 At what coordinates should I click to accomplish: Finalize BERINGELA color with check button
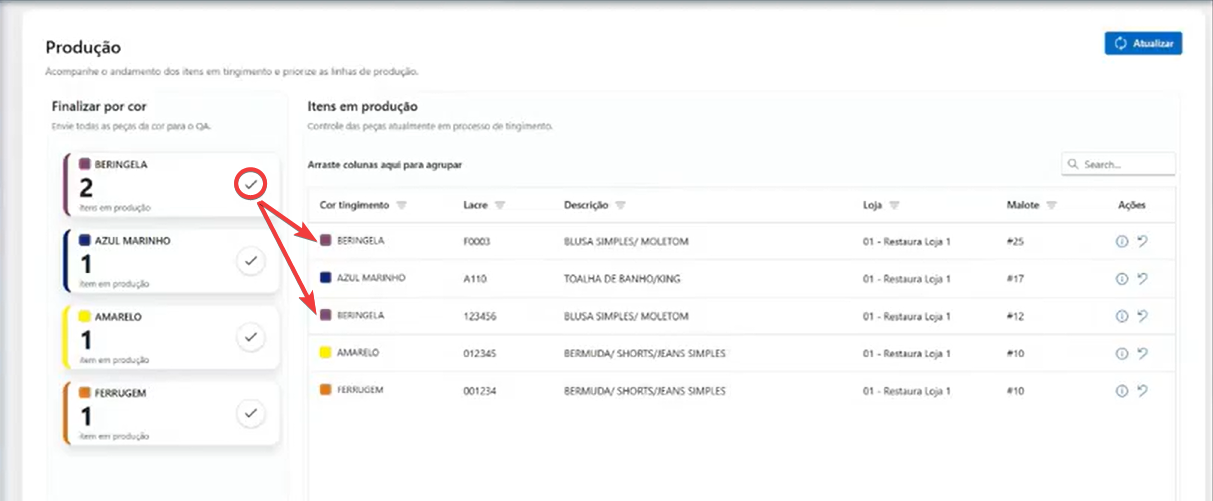point(251,184)
